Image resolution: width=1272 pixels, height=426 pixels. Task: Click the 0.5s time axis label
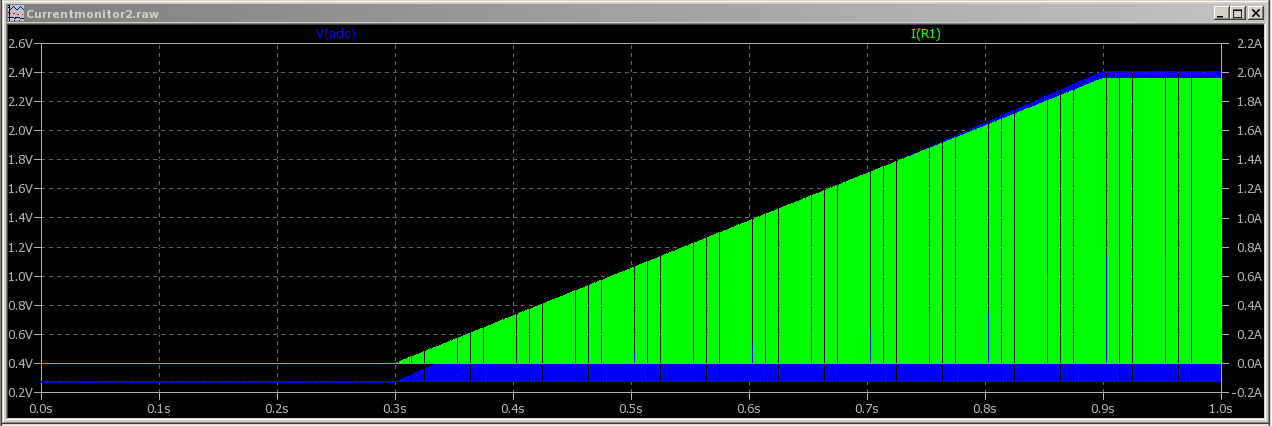pos(631,408)
